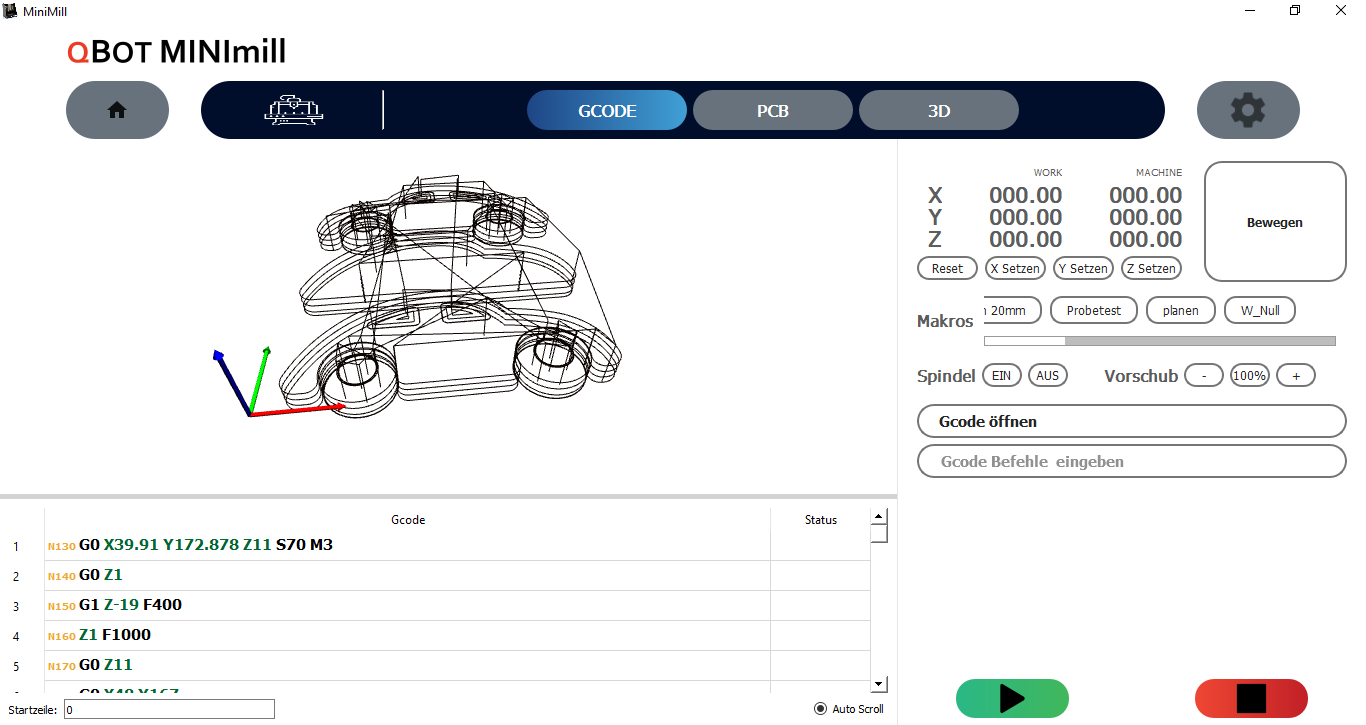Viewport: 1366px width, 725px height.
Task: Click the QBOT MINImill logo
Action: tap(176, 51)
